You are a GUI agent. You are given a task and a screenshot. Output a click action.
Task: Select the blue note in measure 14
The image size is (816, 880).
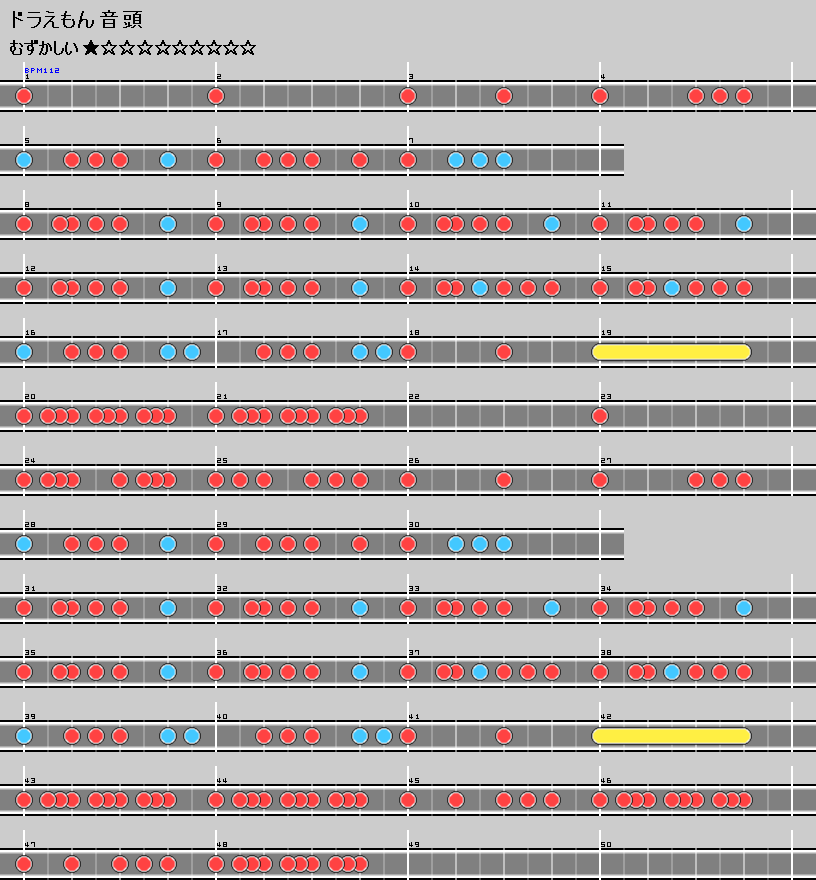click(x=480, y=288)
